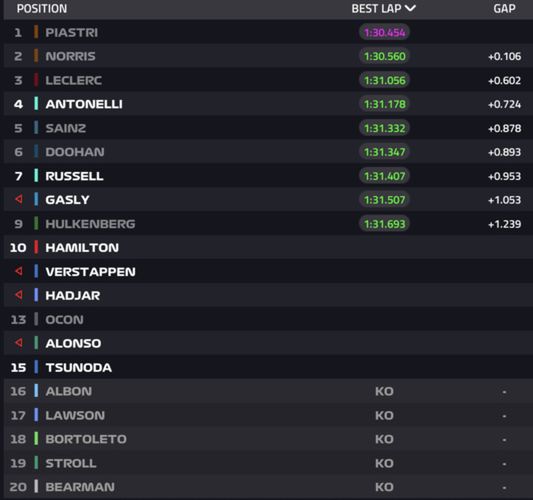
Task: Click the red arrow icon next to Verstappen
Action: coord(19,271)
